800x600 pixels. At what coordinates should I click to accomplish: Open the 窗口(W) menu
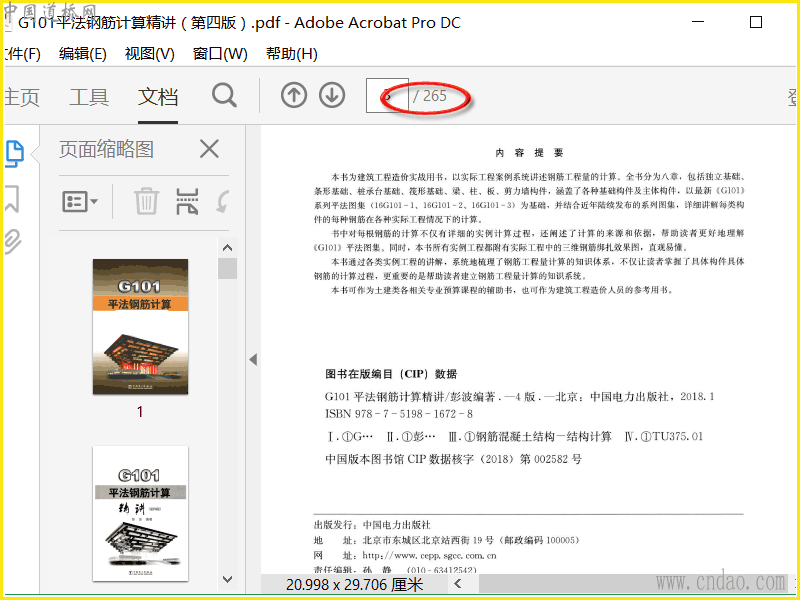(220, 54)
